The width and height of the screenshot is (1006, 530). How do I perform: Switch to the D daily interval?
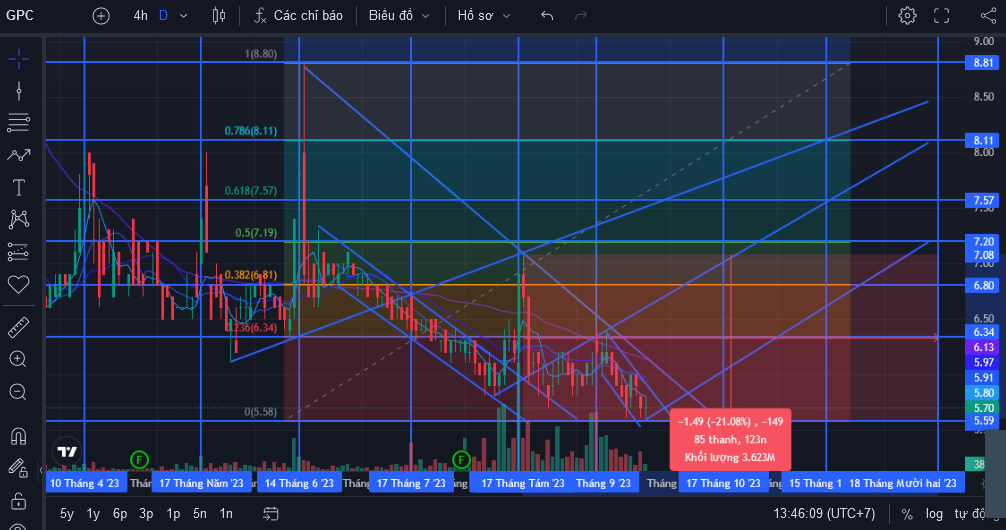[163, 15]
